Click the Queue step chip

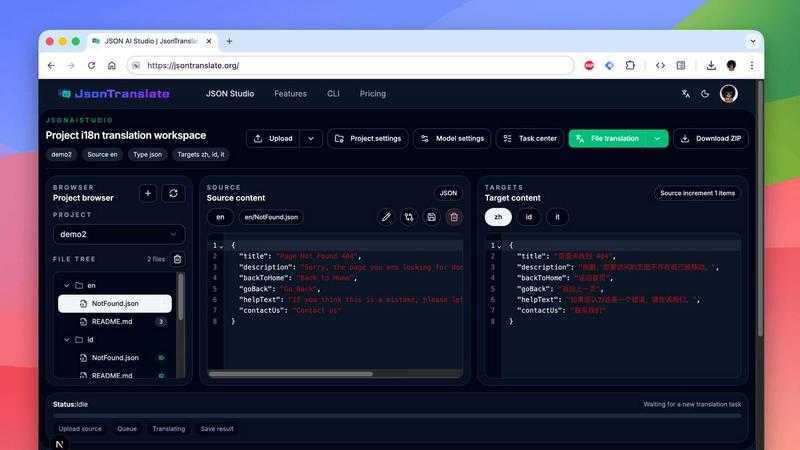coord(127,429)
